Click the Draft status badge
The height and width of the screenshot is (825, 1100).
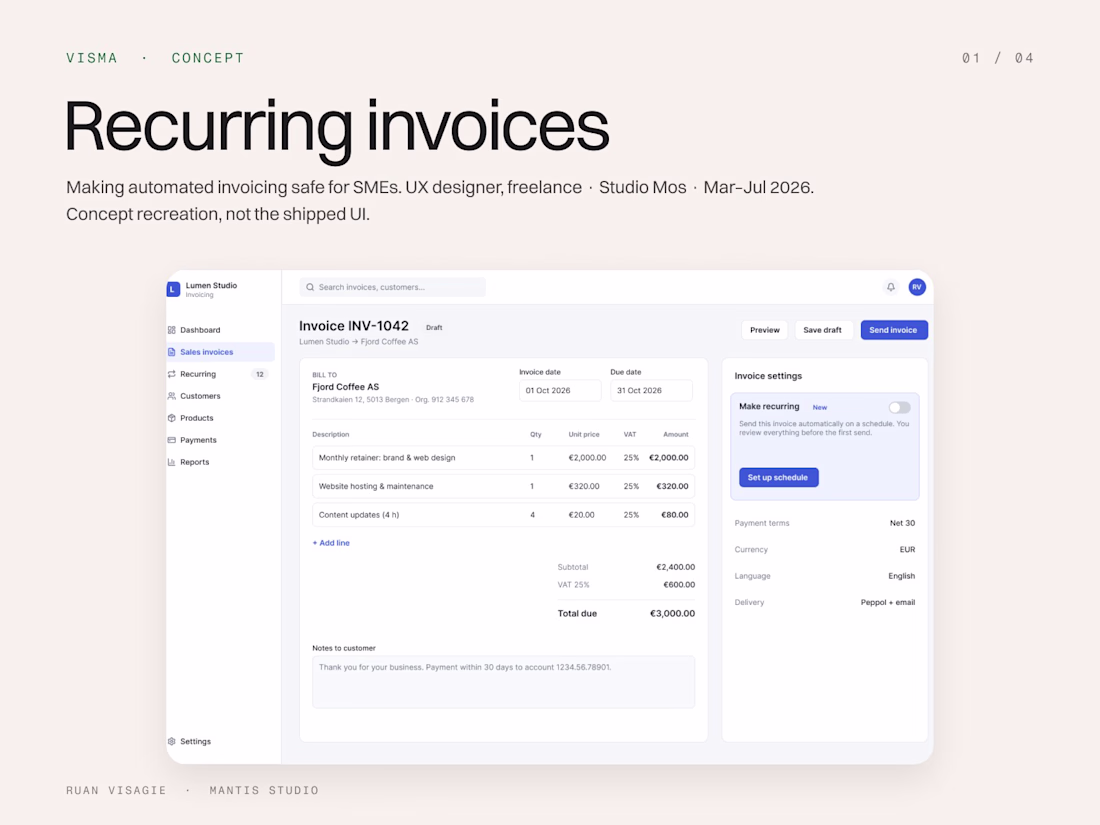pyautogui.click(x=434, y=328)
